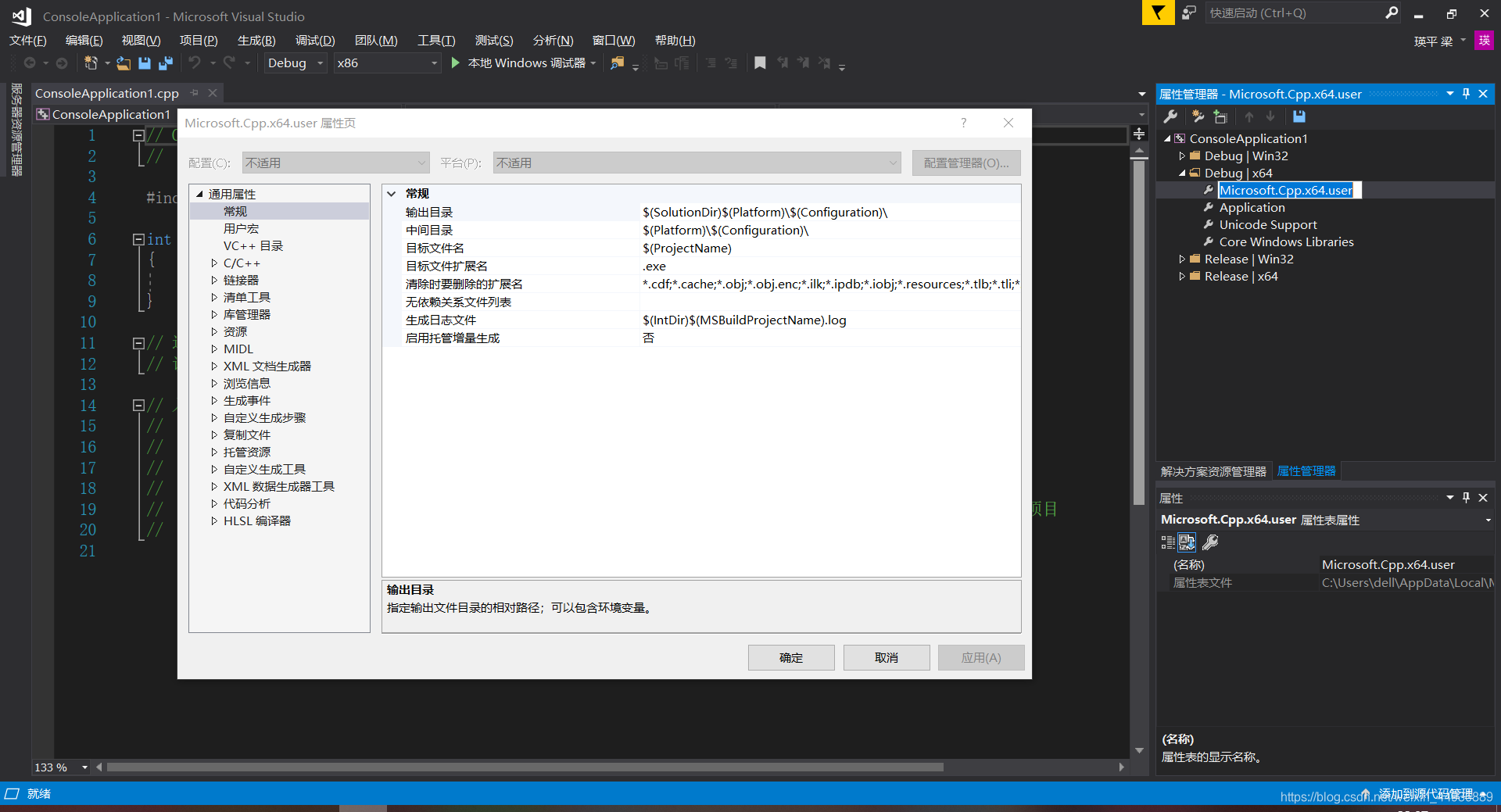Open the 服务器资源管理器 side panel tab
This screenshot has width=1501, height=812.
(x=16, y=129)
